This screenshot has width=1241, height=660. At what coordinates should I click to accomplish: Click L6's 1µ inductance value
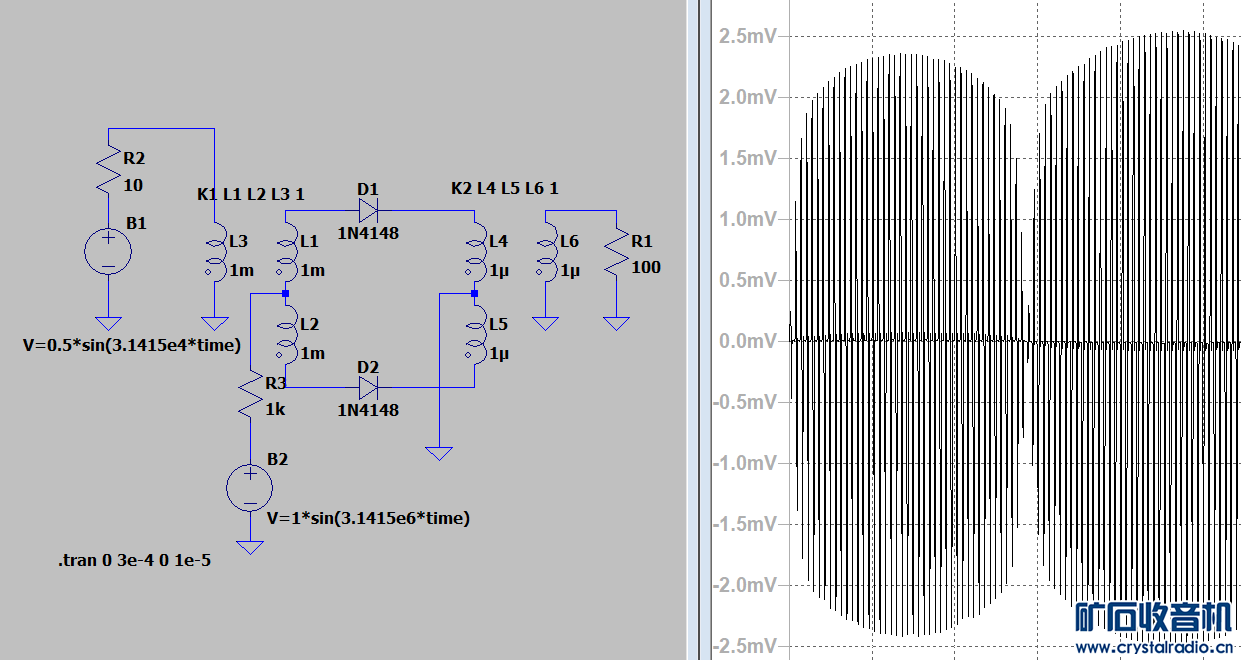point(570,271)
